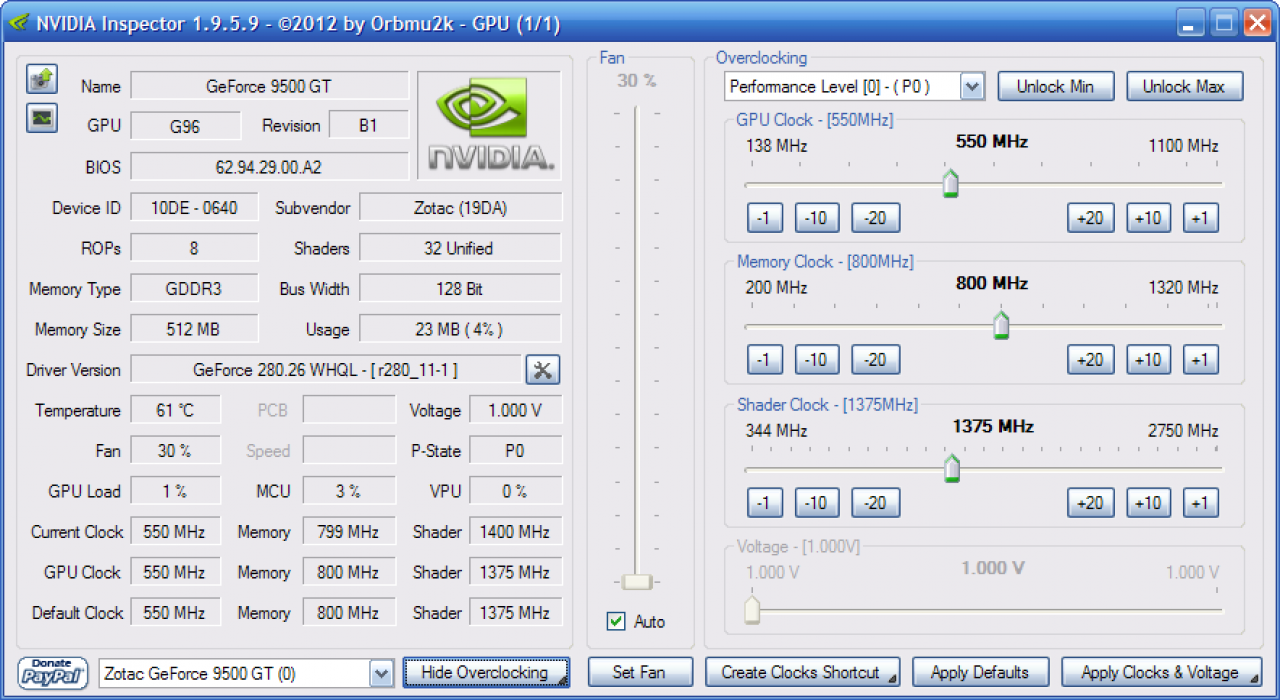The height and width of the screenshot is (700, 1280).
Task: Click the upload screenshot icon beside Name
Action: [x=41, y=79]
